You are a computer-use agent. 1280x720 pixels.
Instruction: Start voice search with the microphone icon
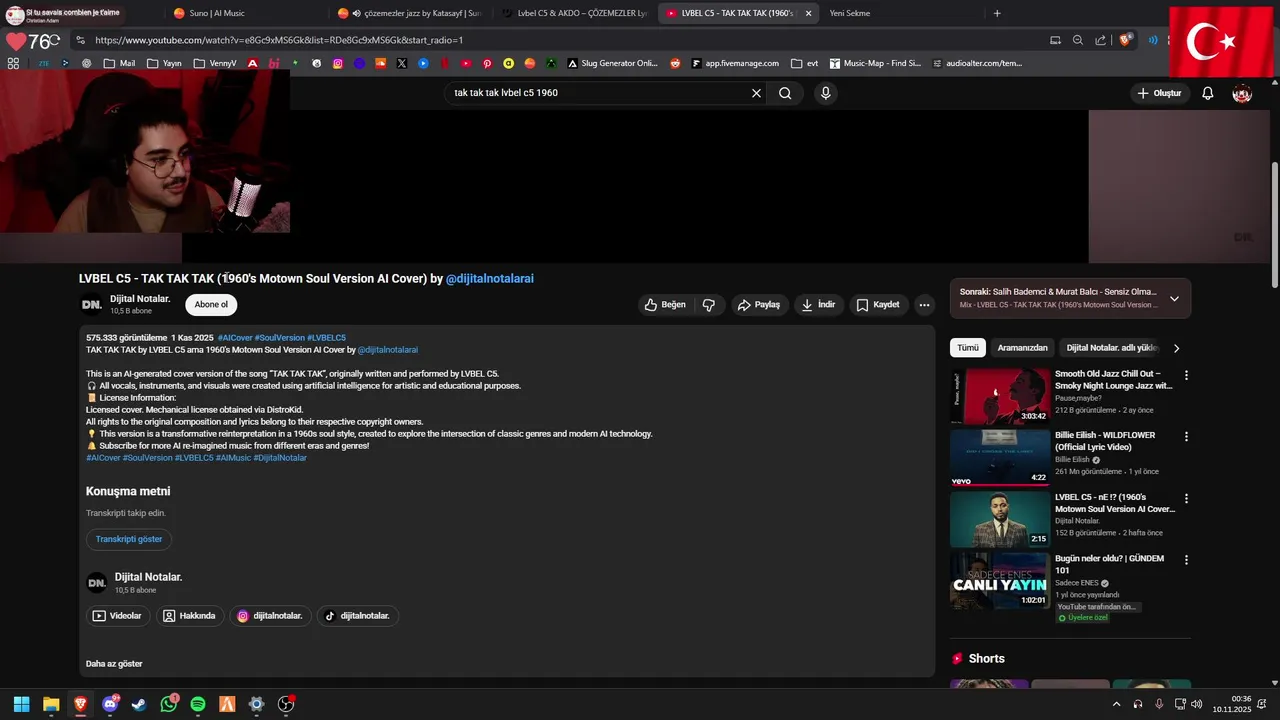point(825,93)
